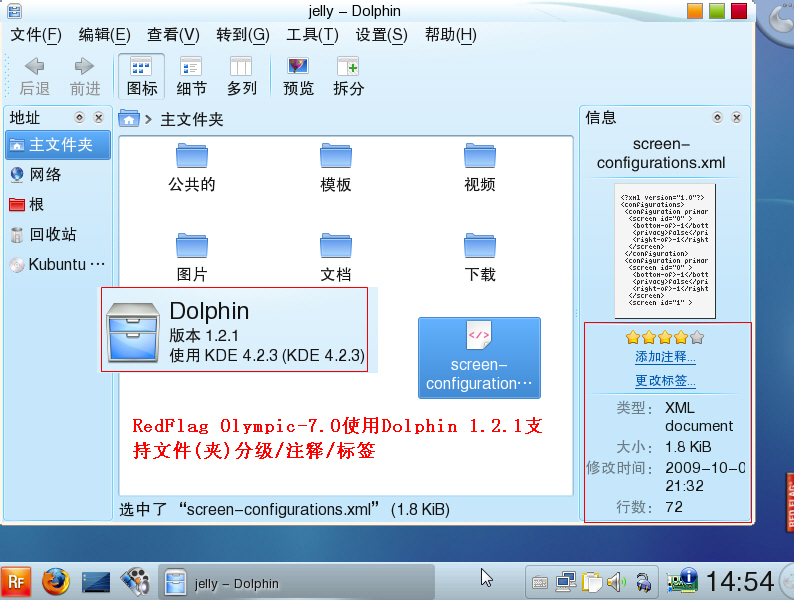
Task: Set rating to one star
Action: click(x=633, y=337)
